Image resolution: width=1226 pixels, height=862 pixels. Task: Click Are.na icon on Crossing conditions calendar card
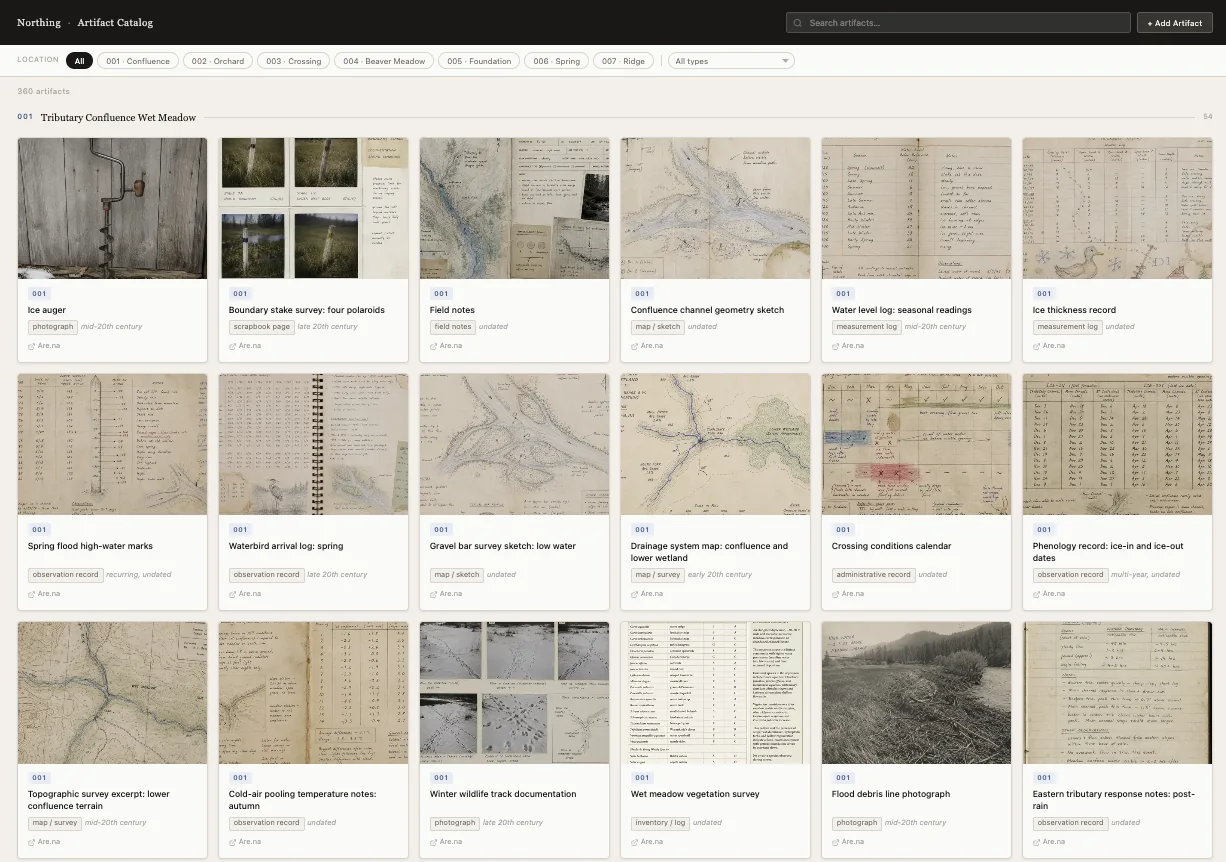(835, 594)
